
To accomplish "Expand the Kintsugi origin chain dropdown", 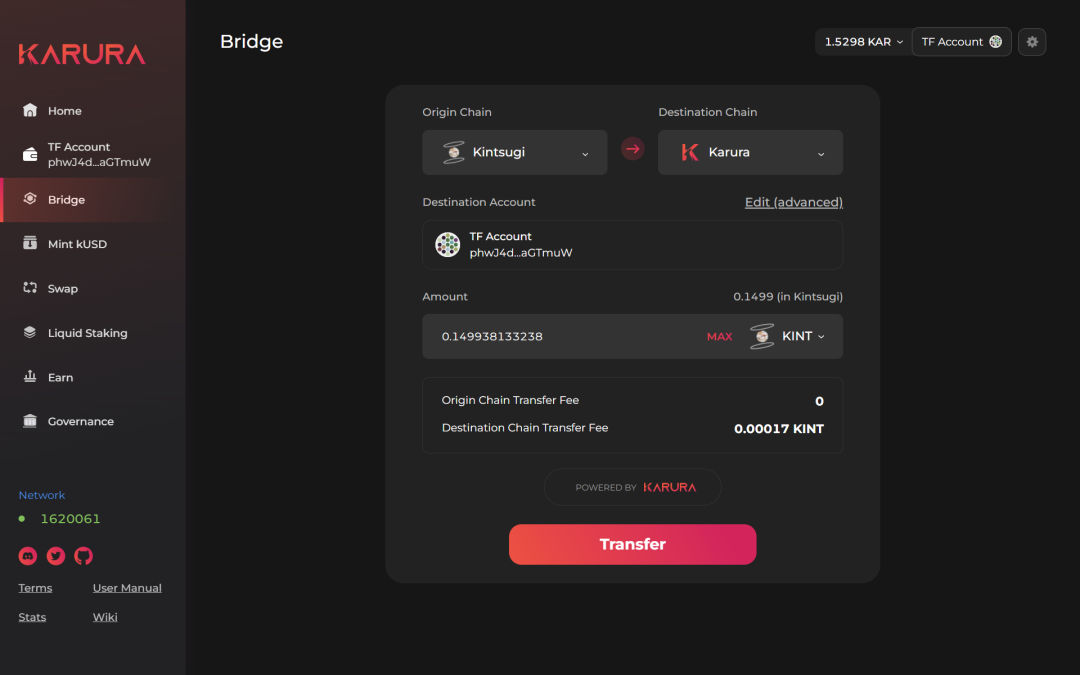I will click(x=515, y=152).
